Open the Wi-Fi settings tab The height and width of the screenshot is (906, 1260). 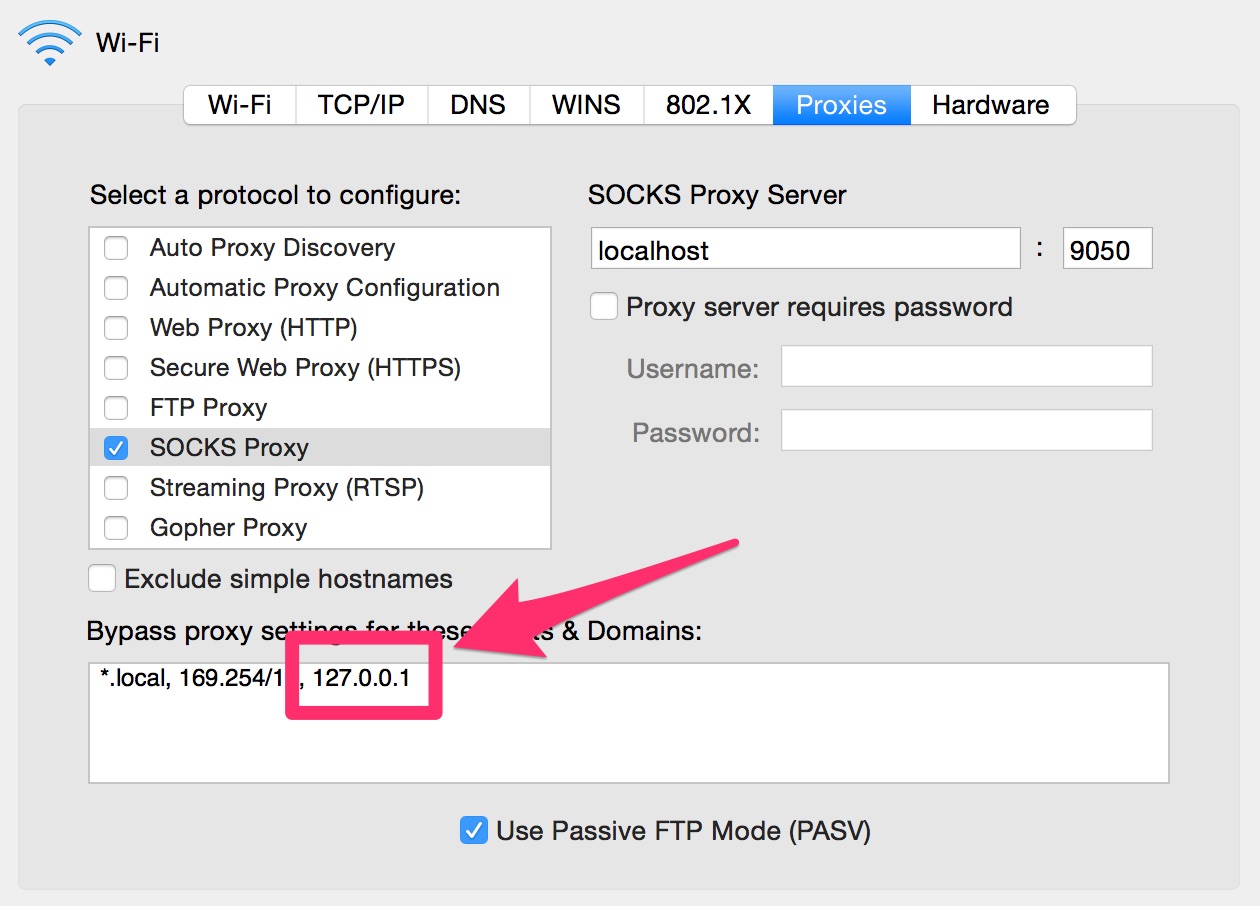(239, 105)
